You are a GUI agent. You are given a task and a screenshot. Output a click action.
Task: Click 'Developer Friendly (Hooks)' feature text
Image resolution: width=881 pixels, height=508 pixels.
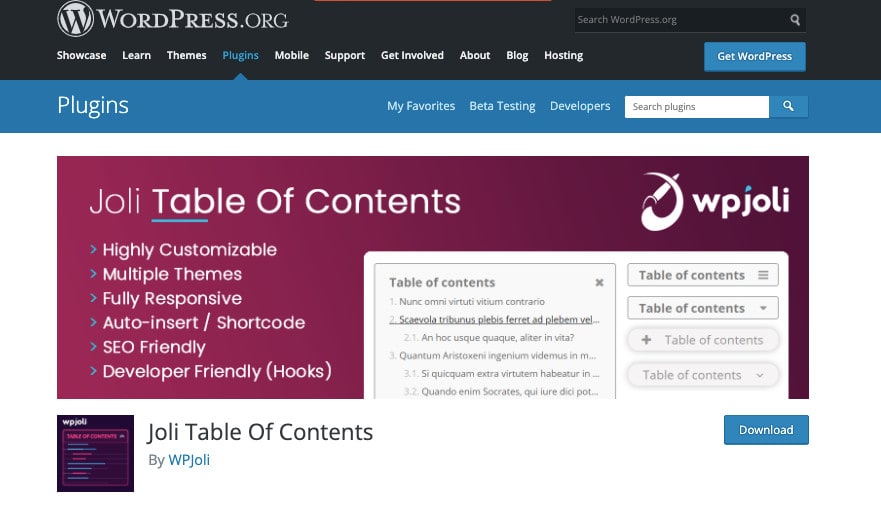[x=217, y=371]
